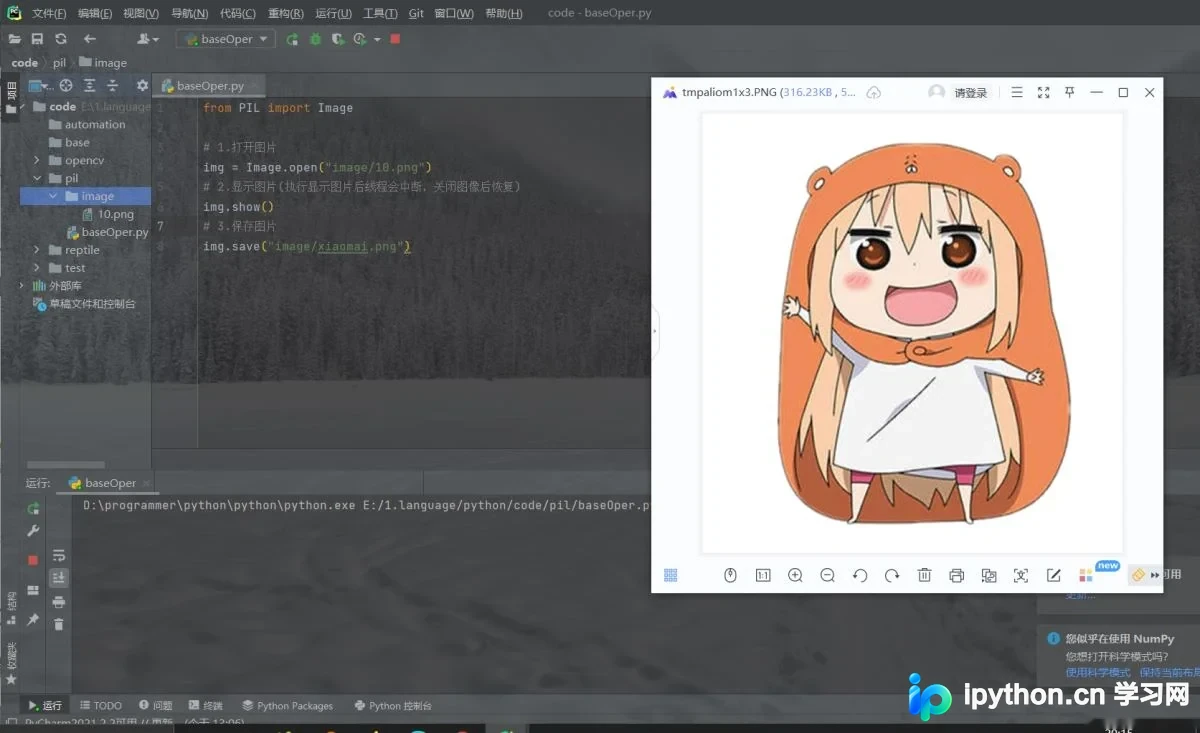
Task: Expand the reptile folder
Action: coord(37,250)
